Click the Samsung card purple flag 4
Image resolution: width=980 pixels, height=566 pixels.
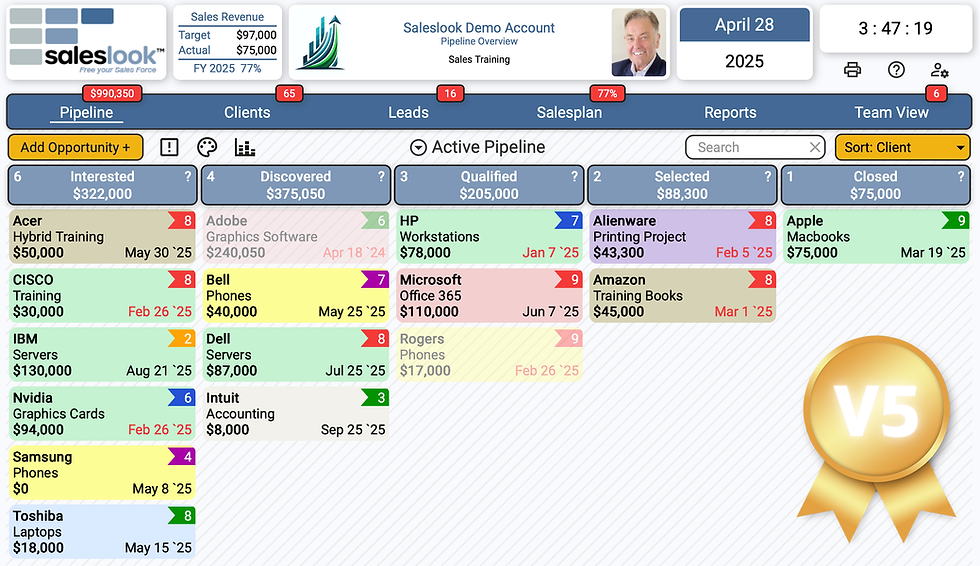coord(182,456)
